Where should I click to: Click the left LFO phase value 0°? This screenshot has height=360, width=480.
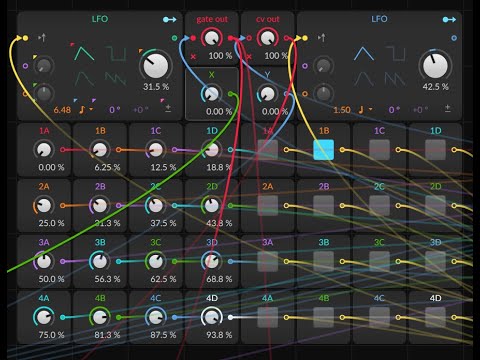tap(114, 110)
